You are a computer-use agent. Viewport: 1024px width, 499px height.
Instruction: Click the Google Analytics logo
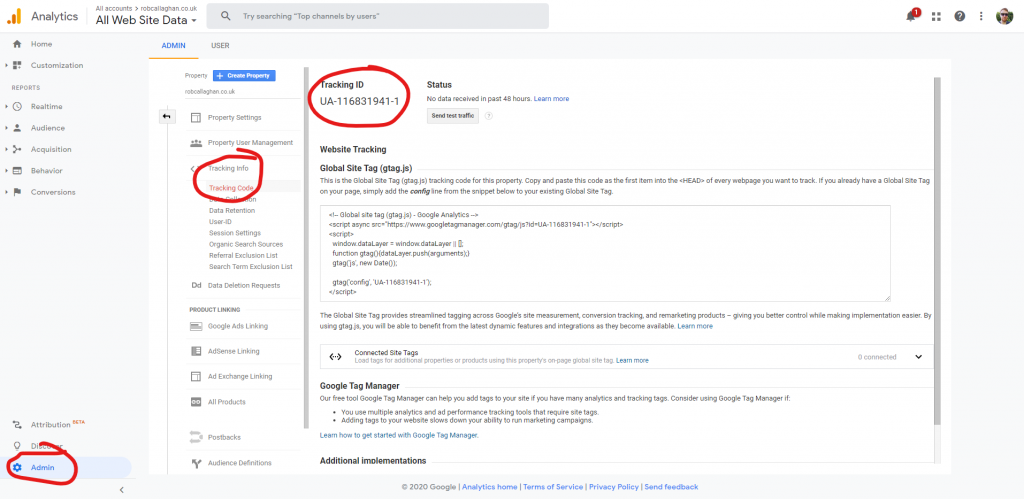coord(14,16)
